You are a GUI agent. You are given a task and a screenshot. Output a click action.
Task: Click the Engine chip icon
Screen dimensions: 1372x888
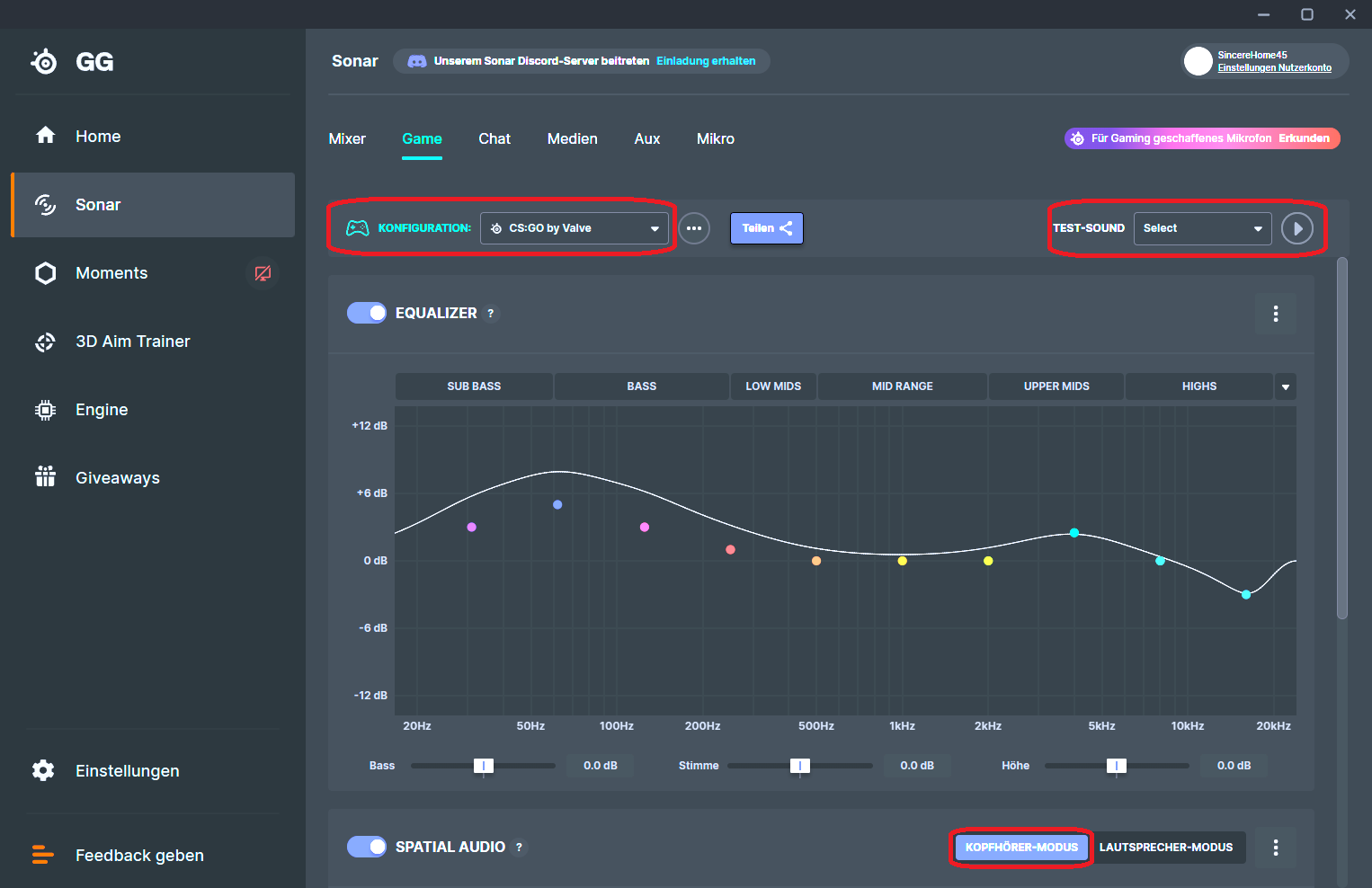(45, 410)
